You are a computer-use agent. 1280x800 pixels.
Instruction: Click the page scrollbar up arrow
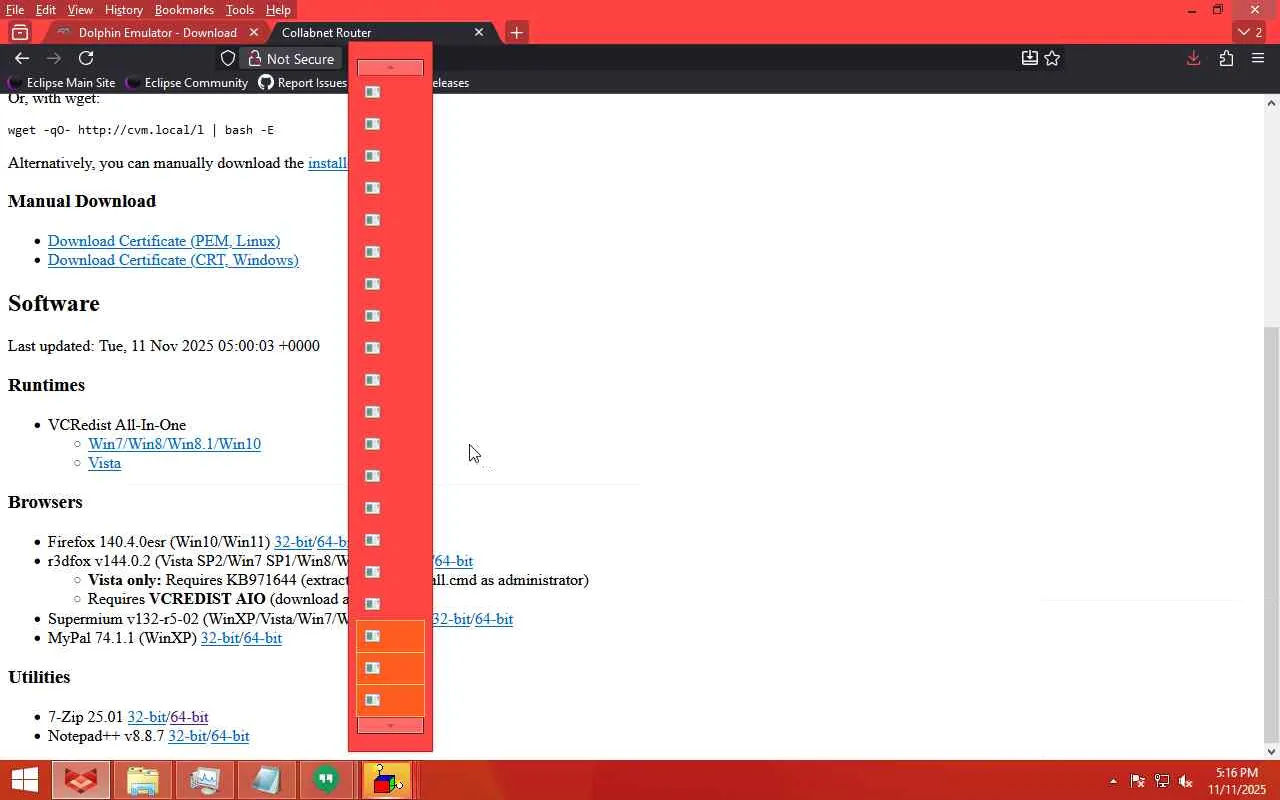click(1271, 102)
